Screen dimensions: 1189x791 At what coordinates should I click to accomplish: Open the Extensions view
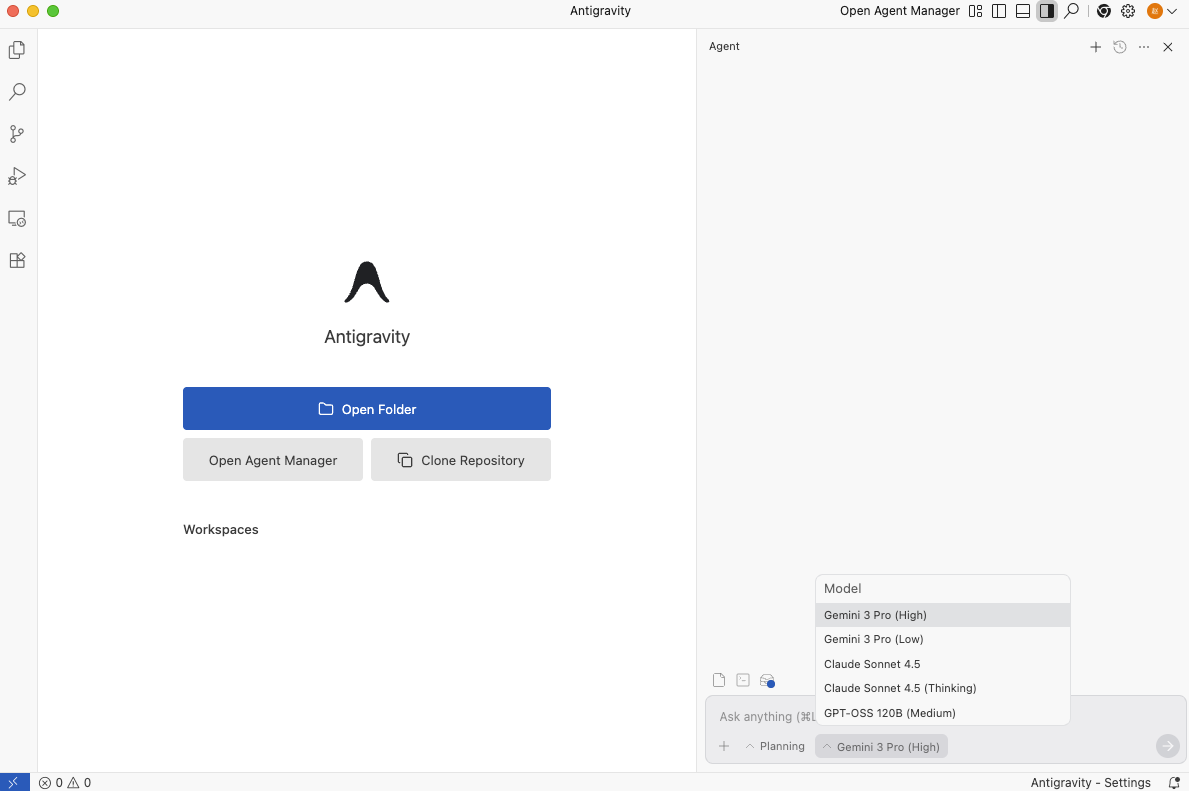click(16, 260)
